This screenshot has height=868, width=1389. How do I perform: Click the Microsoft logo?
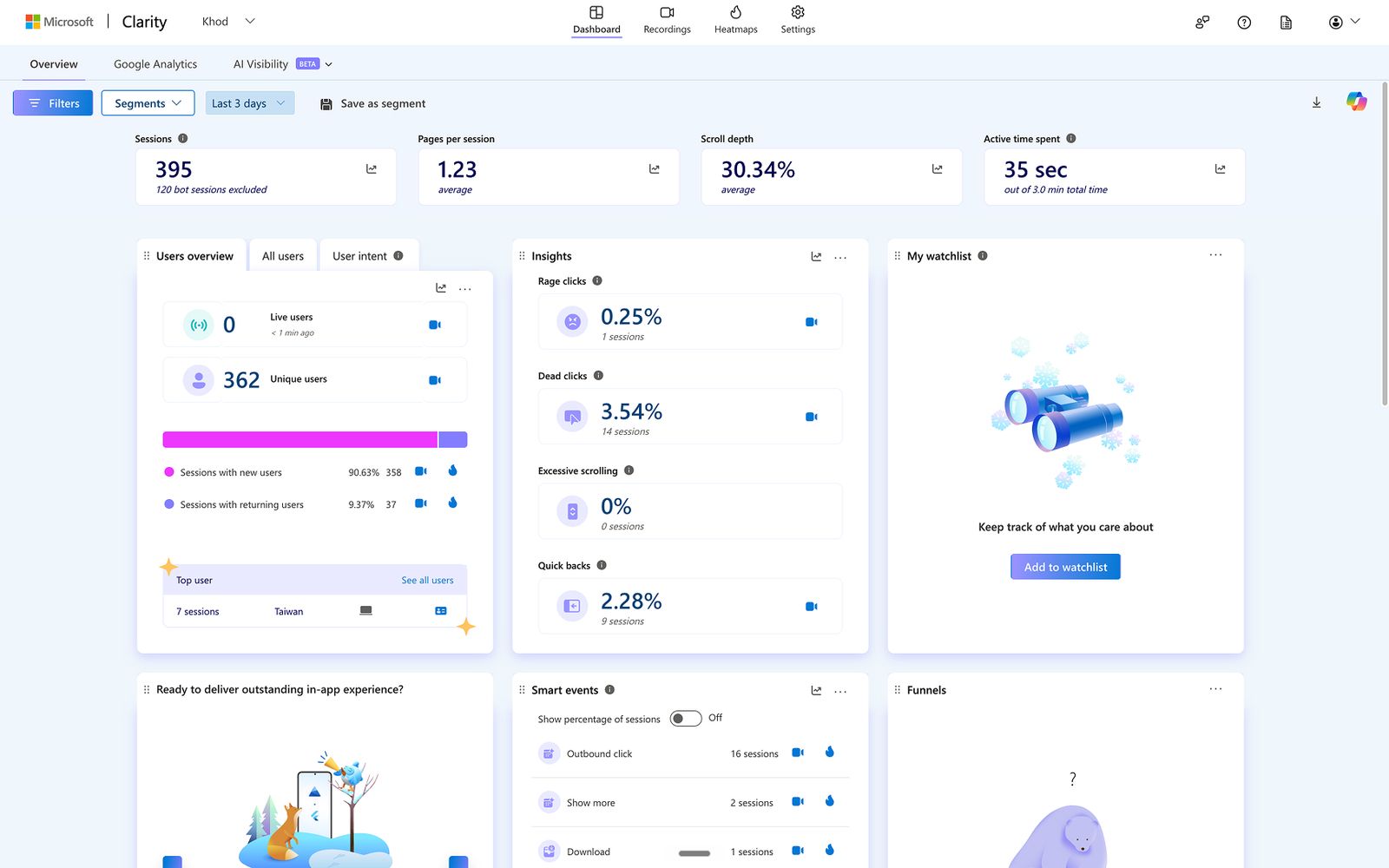click(59, 22)
